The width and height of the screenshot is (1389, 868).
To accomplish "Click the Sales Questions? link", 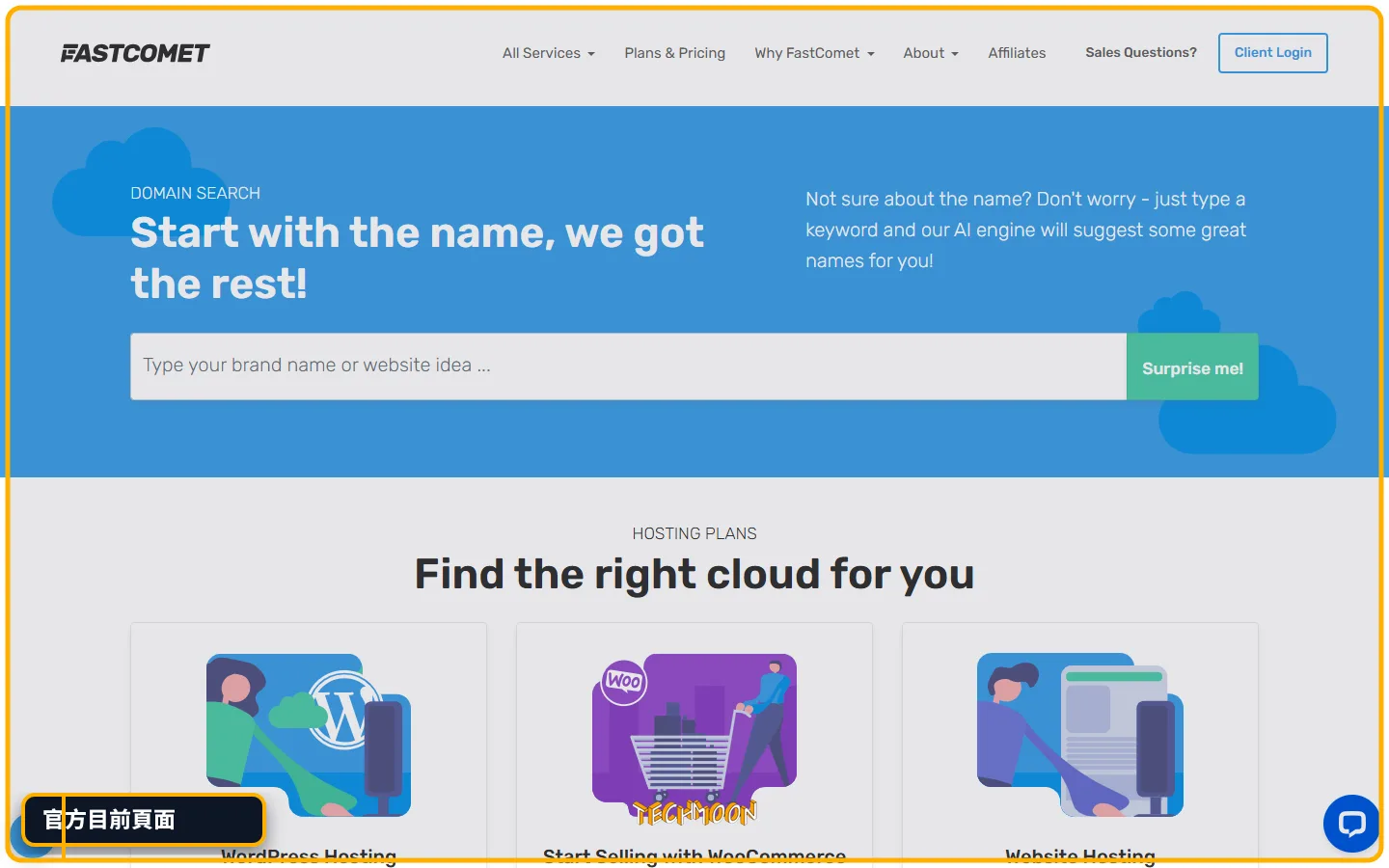I will click(1141, 52).
